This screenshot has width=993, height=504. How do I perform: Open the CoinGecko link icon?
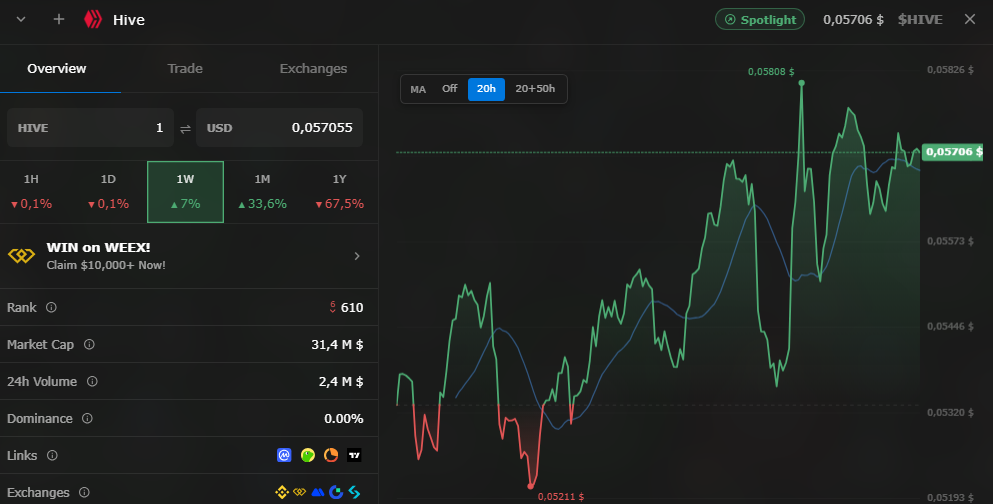(x=308, y=455)
